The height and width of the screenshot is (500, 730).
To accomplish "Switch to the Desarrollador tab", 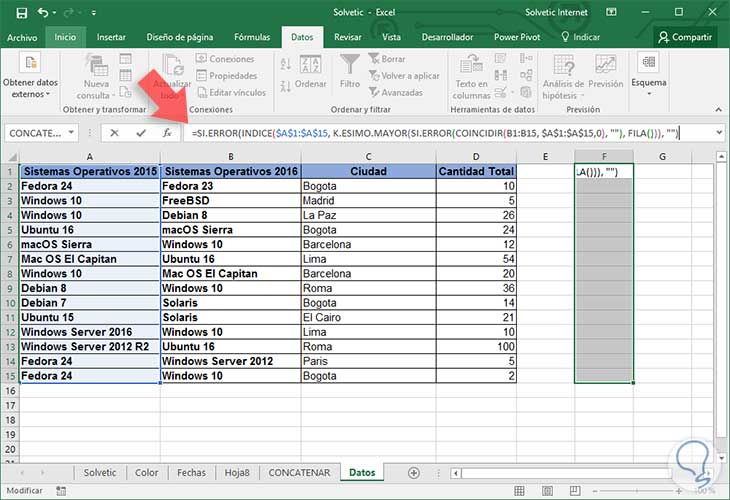I will [447, 37].
